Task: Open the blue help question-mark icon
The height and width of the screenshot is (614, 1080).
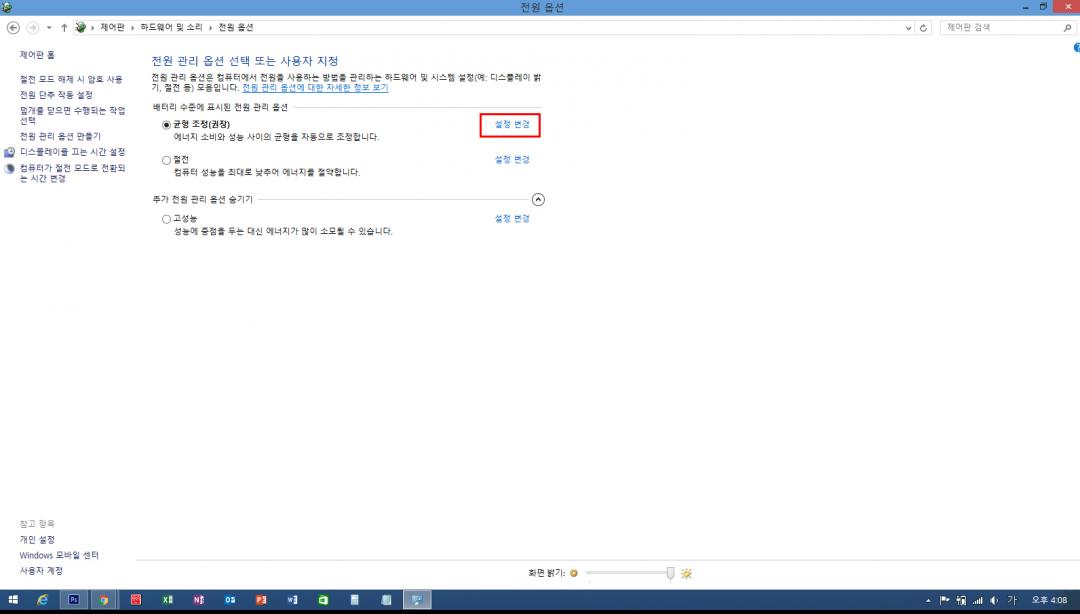Action: tap(1076, 47)
